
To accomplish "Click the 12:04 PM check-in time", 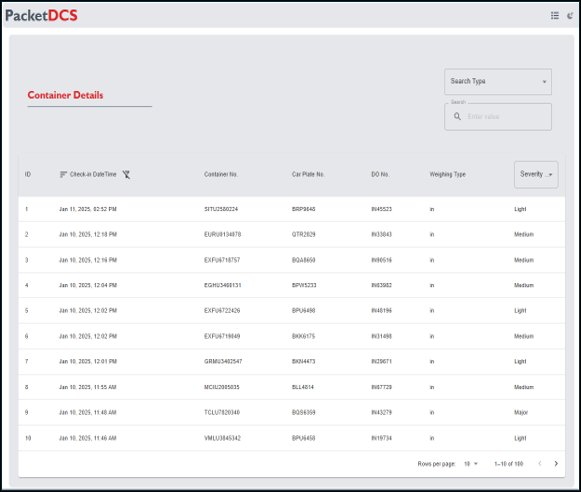I will [88, 285].
